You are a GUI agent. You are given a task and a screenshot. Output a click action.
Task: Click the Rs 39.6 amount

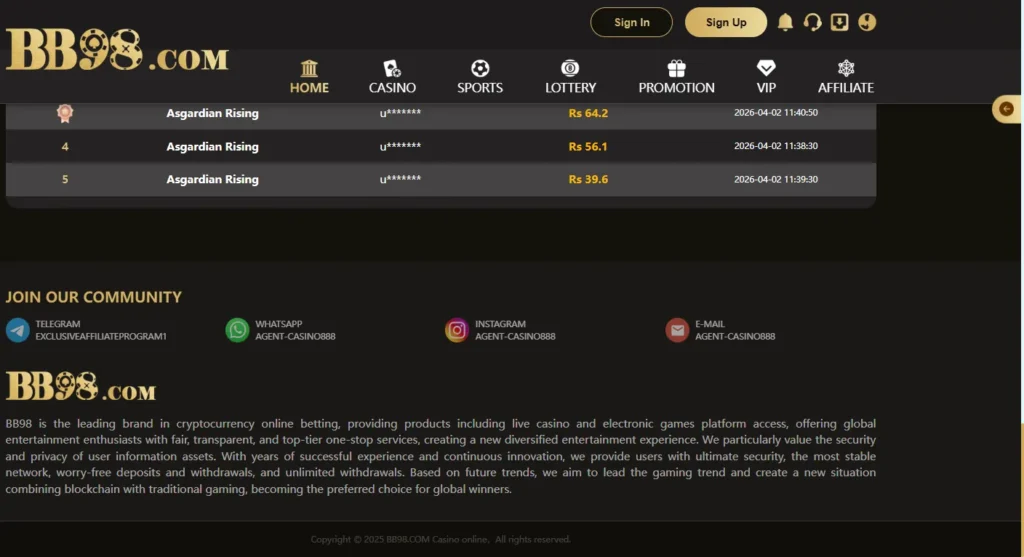pos(588,179)
